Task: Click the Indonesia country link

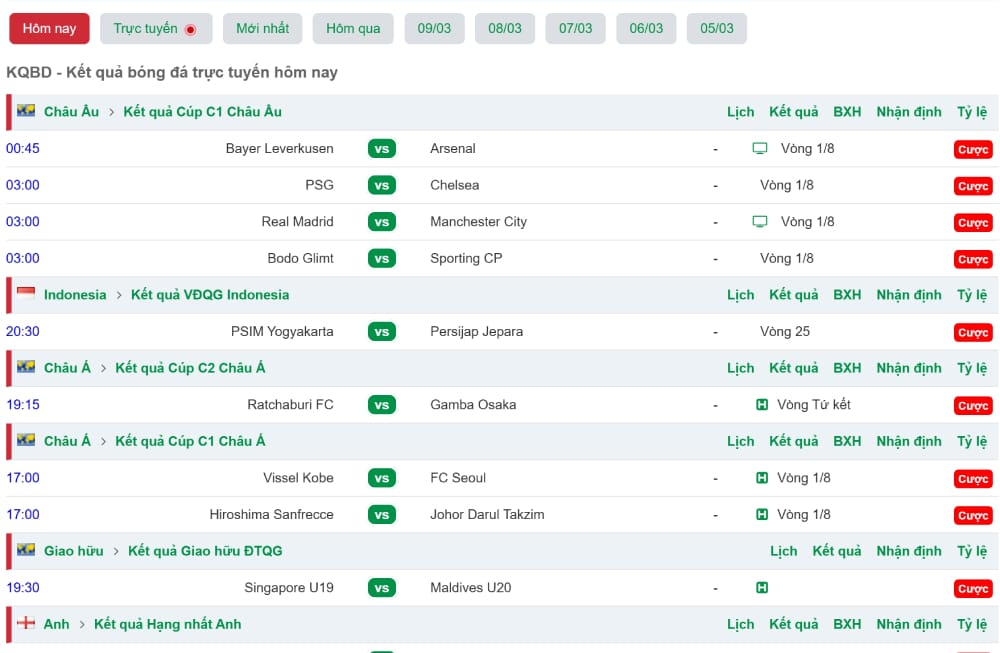Action: [x=75, y=295]
